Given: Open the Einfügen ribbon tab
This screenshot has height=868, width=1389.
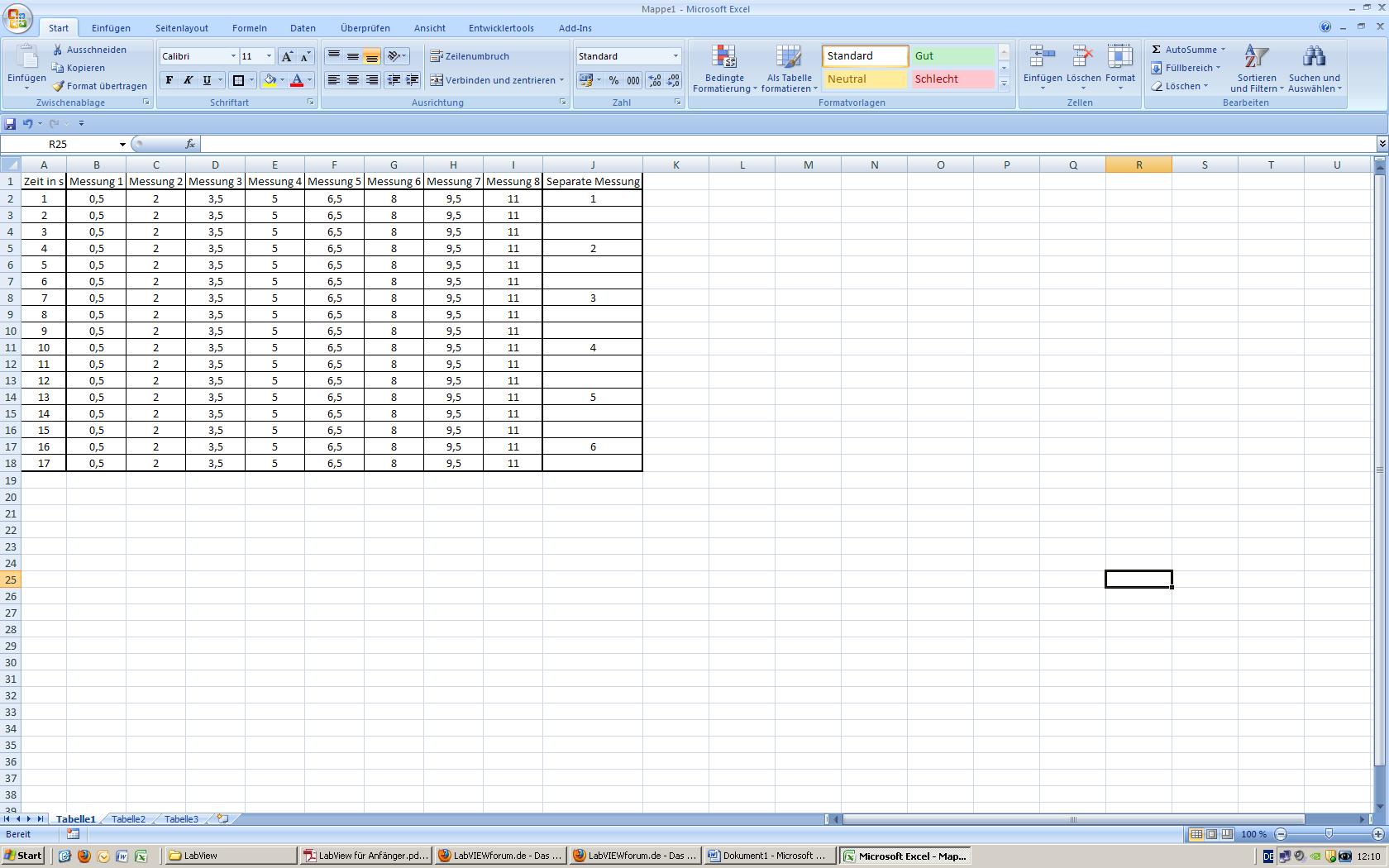Looking at the screenshot, I should pos(111,28).
